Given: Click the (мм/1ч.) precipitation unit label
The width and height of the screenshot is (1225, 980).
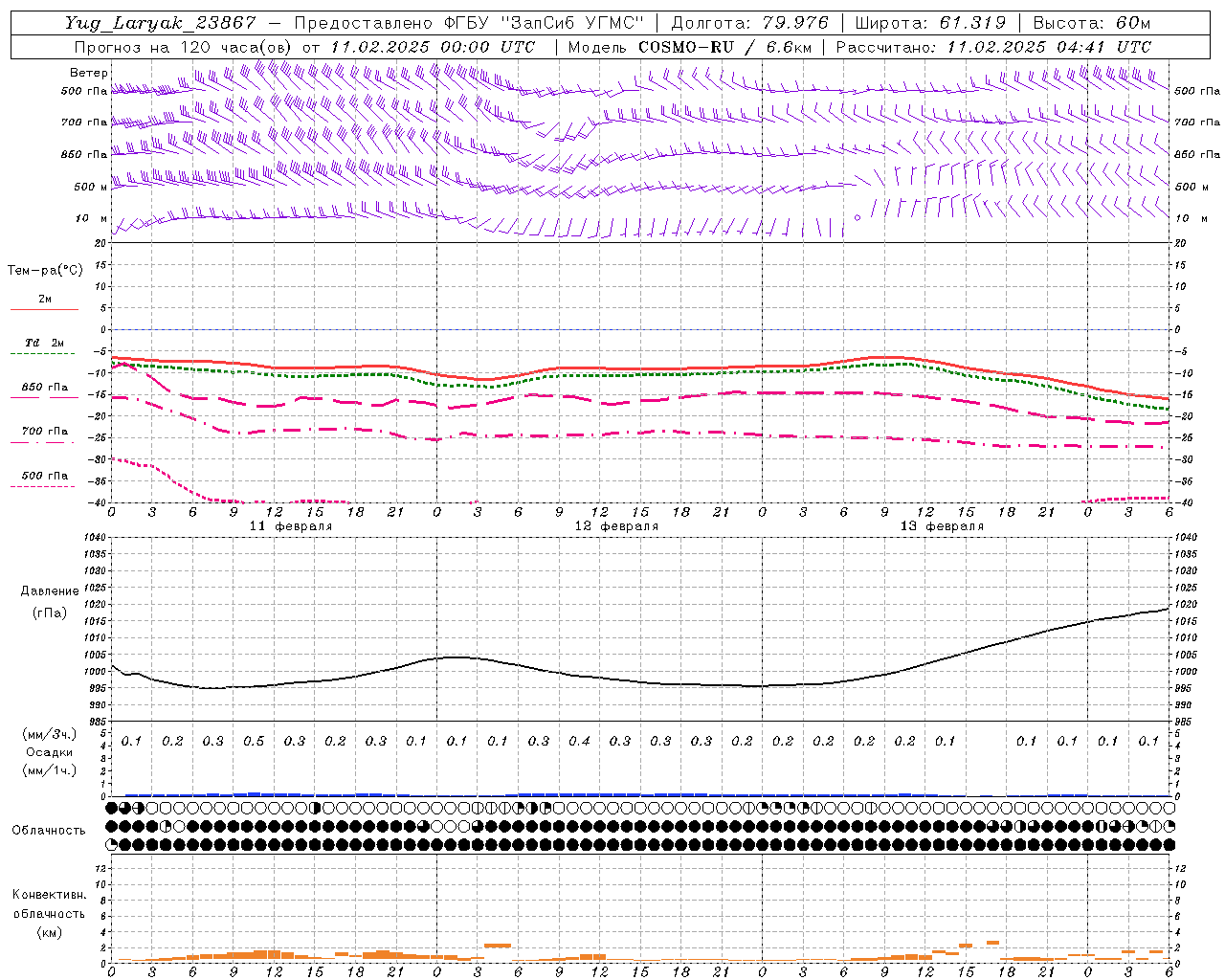Looking at the screenshot, I should [51, 770].
